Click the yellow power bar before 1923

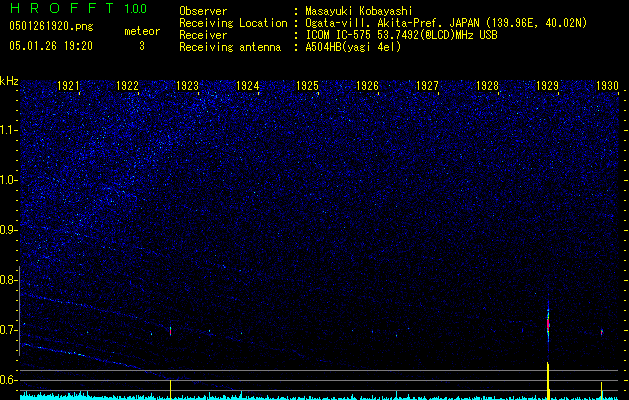(x=170, y=389)
